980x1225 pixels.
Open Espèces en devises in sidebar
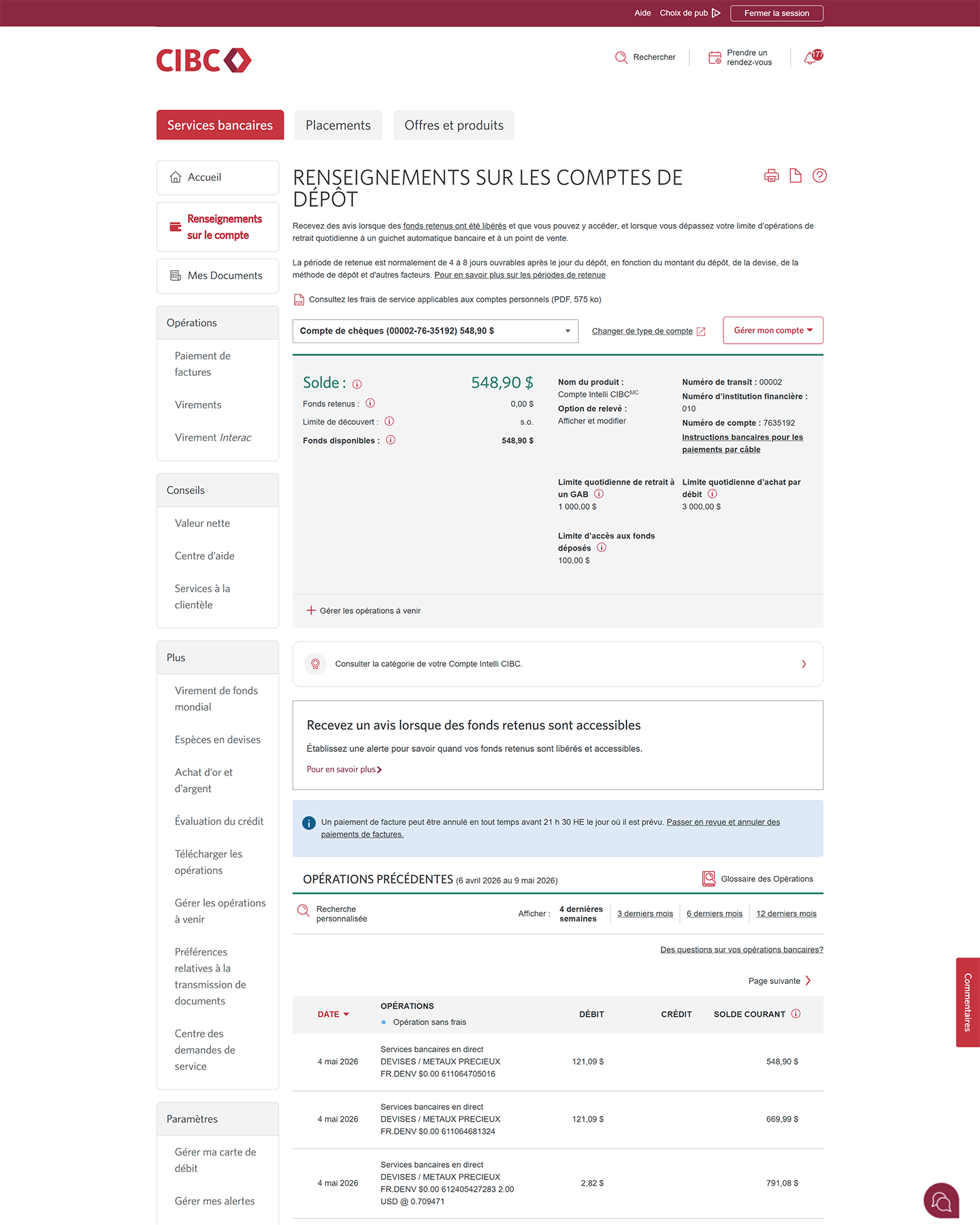(218, 740)
